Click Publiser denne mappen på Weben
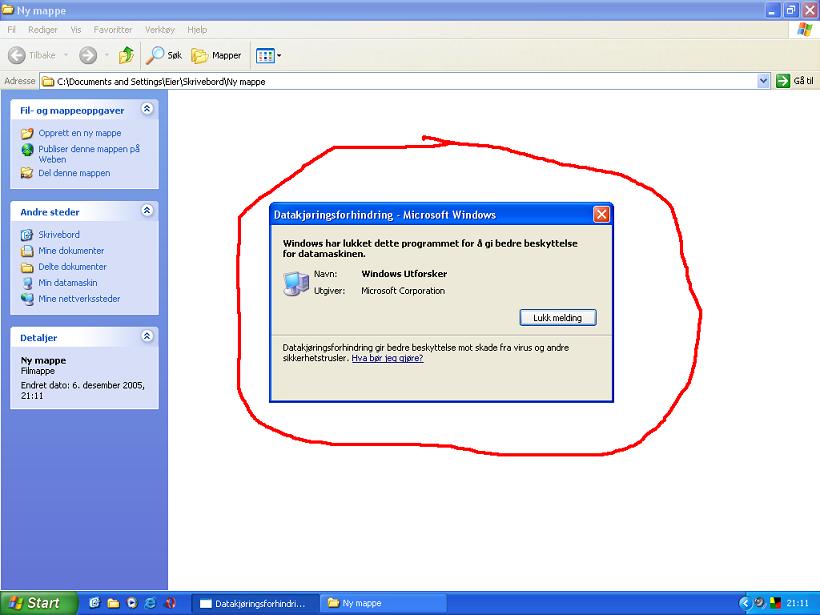The image size is (820, 615). tap(89, 154)
